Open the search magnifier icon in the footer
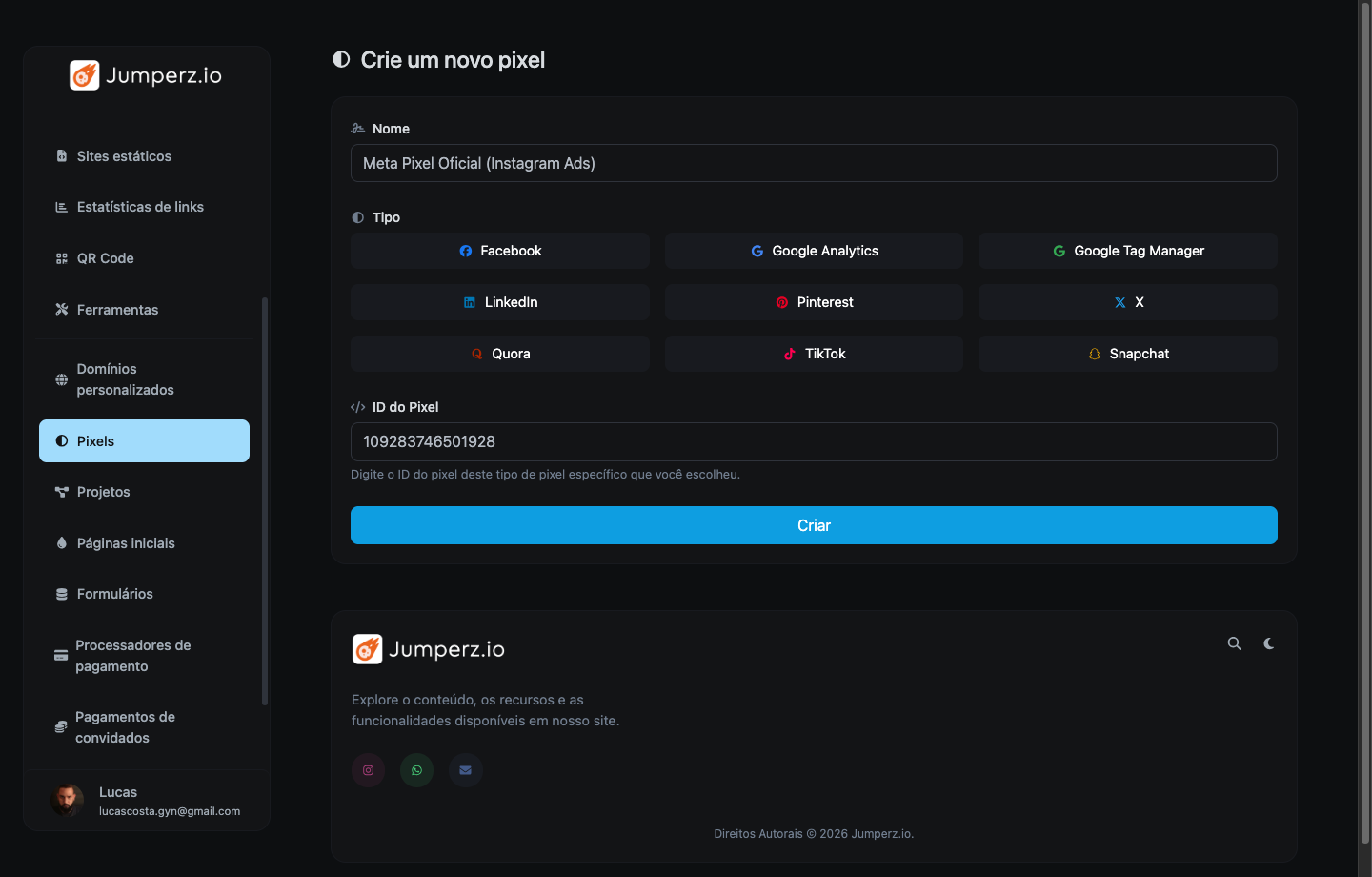 pos(1235,643)
